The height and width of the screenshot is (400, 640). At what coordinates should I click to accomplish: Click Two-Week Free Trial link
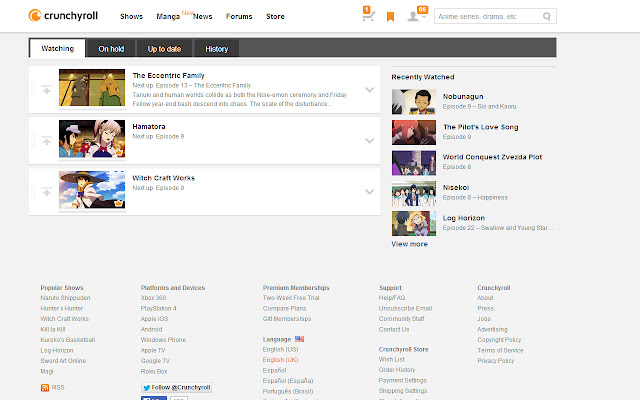pos(291,298)
